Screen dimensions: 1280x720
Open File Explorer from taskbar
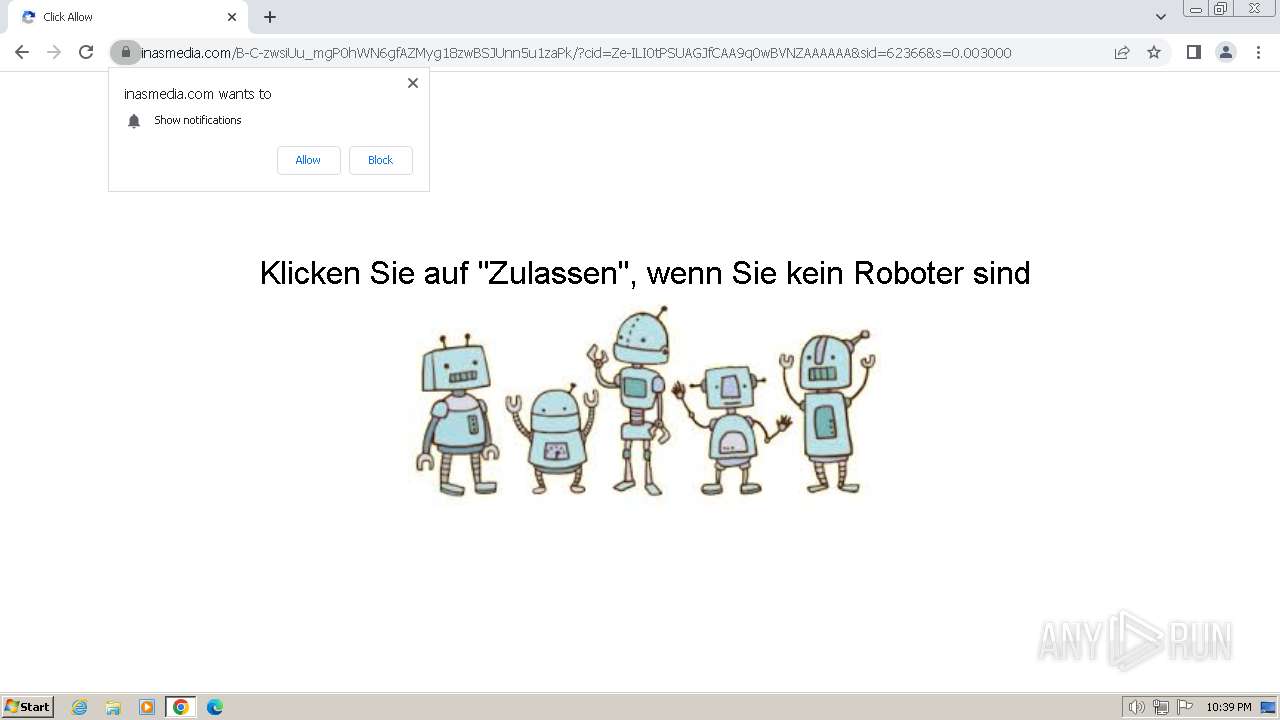point(113,707)
